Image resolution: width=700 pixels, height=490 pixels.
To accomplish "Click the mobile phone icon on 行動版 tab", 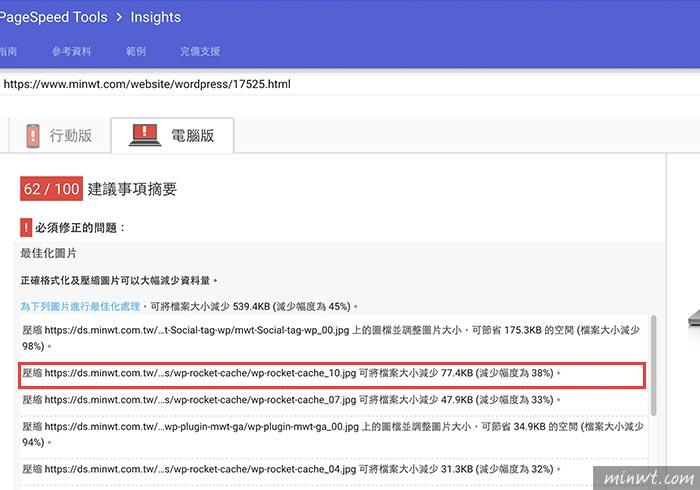I will [33, 136].
